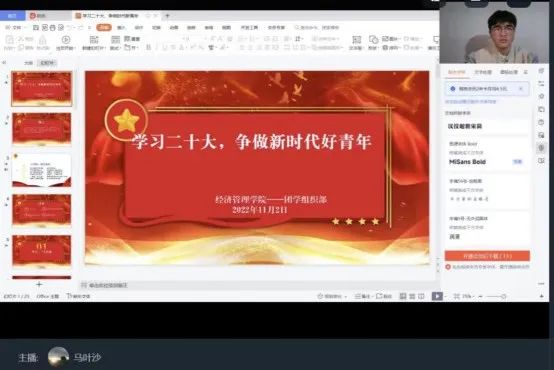
Task: Click the zoom out minus icon
Action: click(x=481, y=296)
